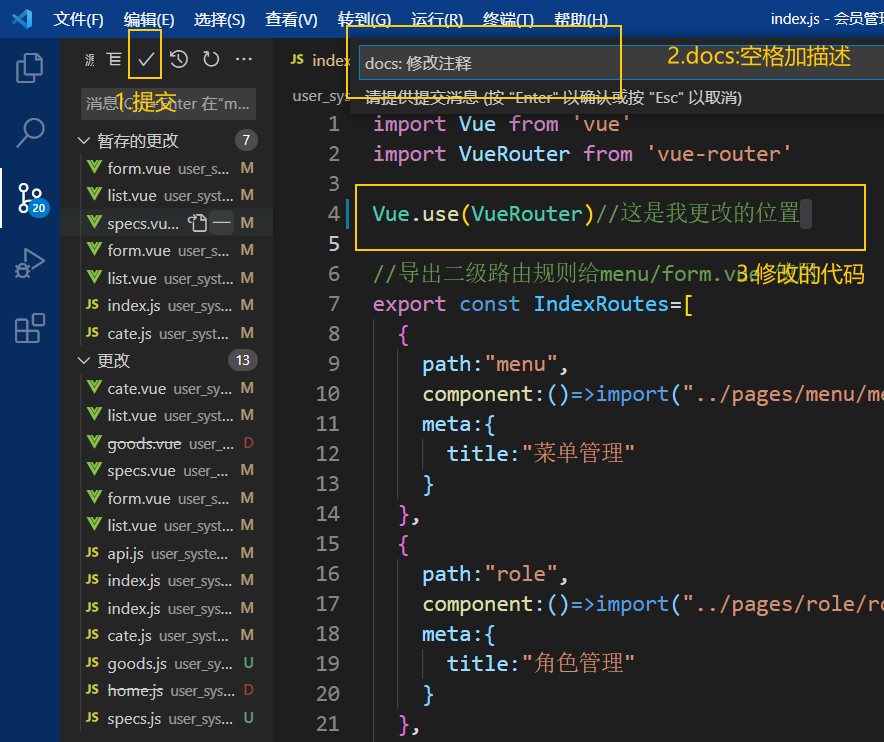
Task: Click the text path:"role", in editor
Action: (x=495, y=574)
